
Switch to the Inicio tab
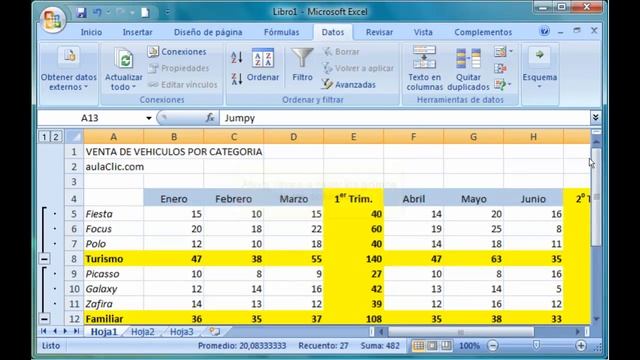[x=91, y=32]
